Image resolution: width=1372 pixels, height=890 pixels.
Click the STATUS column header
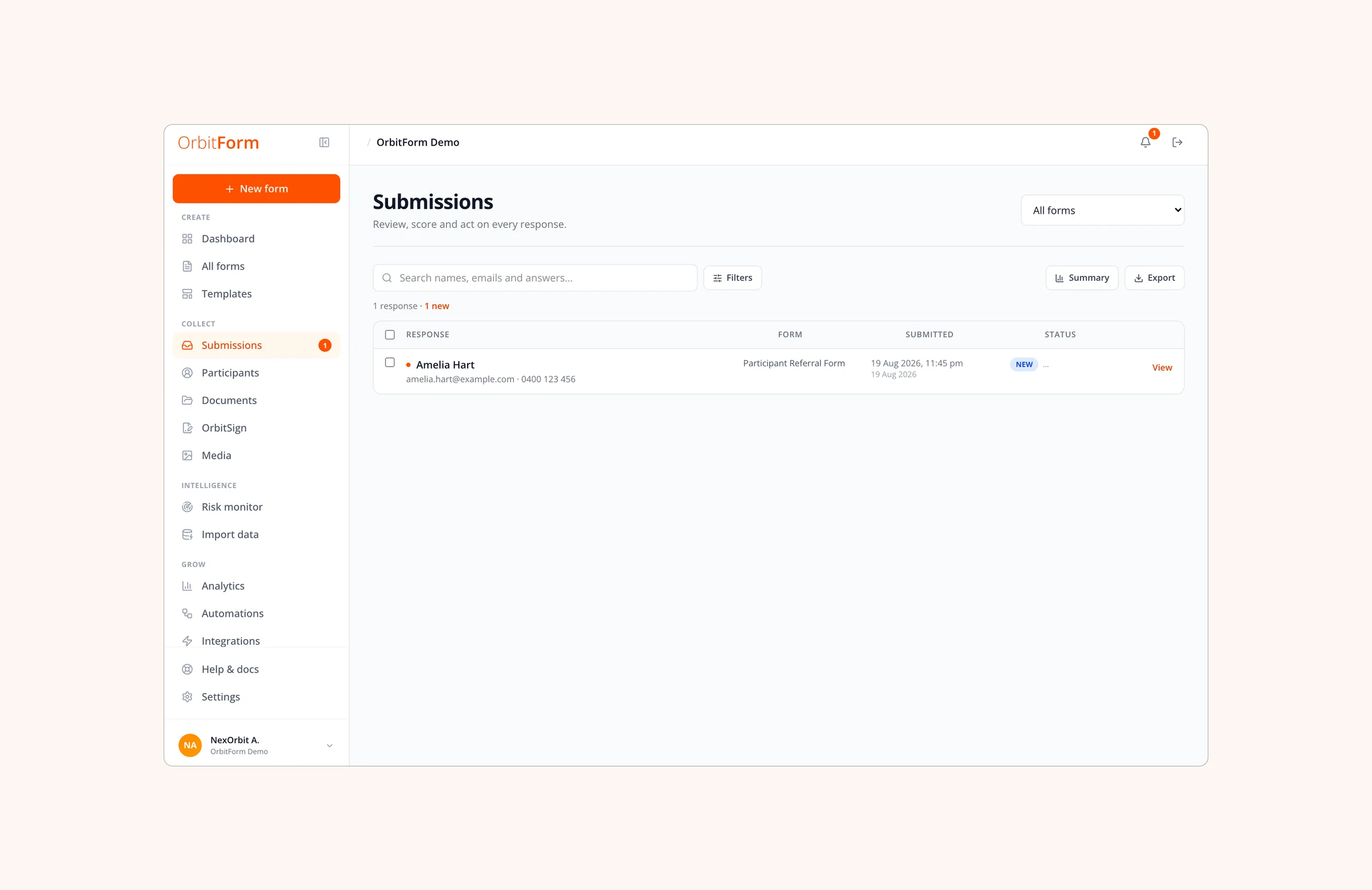(1060, 335)
